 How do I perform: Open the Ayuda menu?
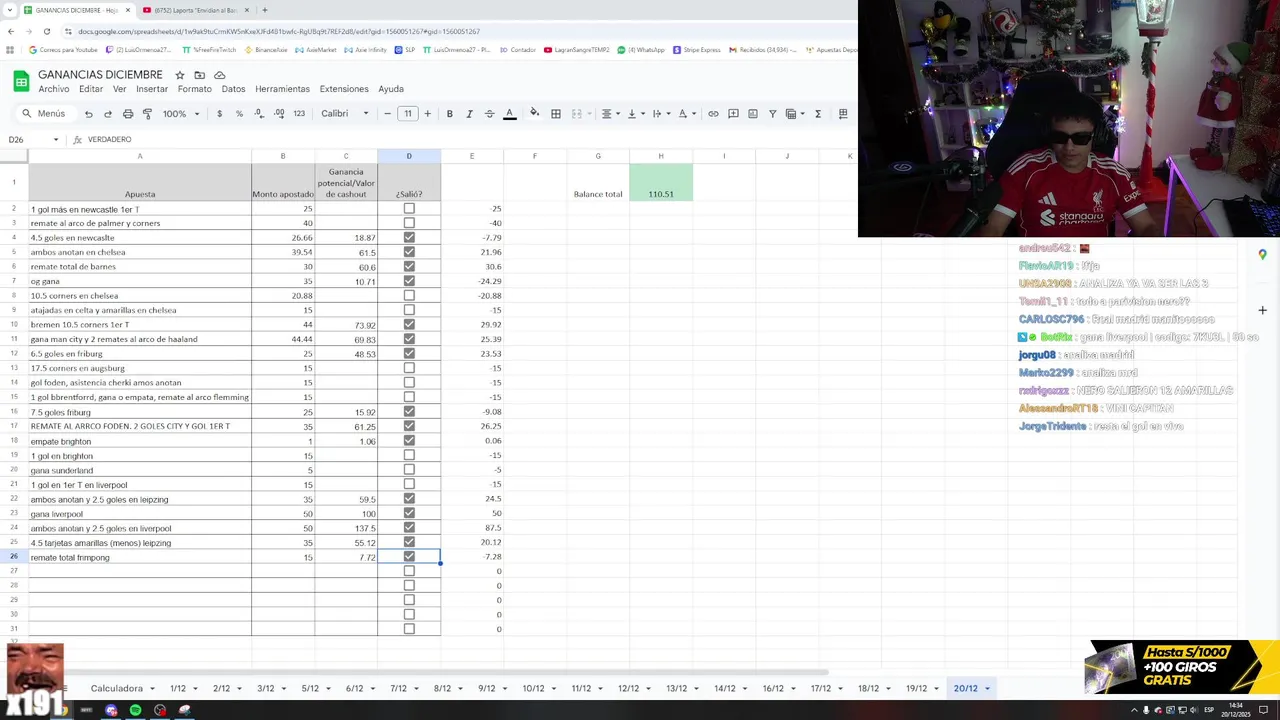(391, 89)
